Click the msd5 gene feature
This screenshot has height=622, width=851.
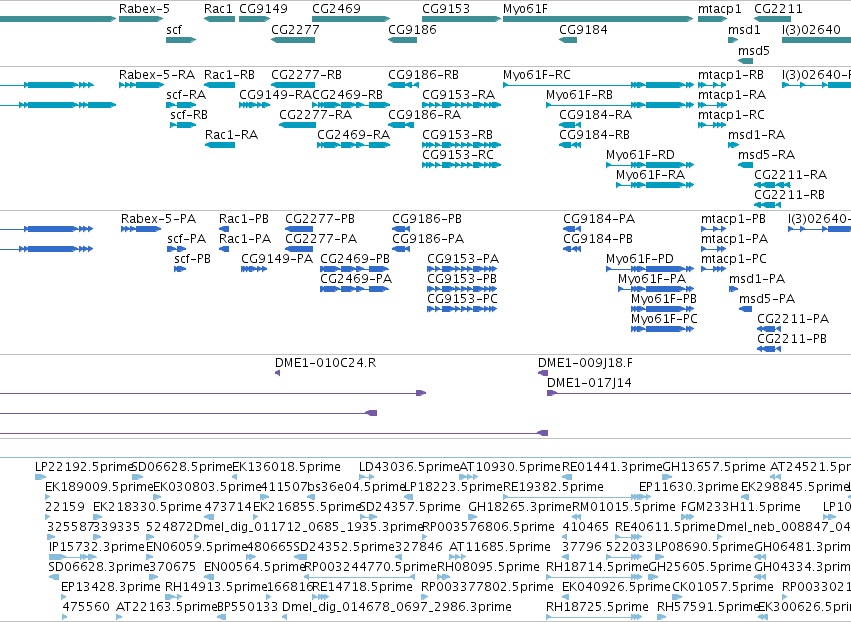(746, 60)
